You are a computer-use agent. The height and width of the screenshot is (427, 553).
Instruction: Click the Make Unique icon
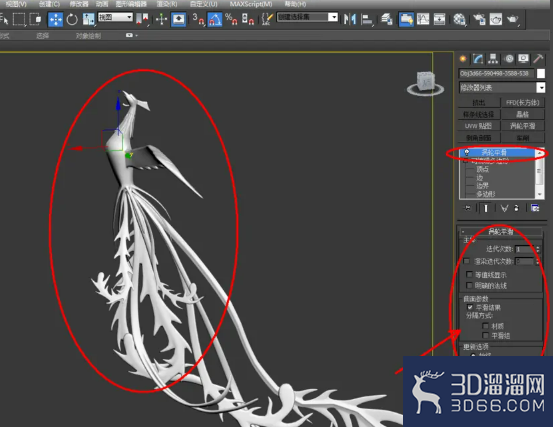point(505,208)
